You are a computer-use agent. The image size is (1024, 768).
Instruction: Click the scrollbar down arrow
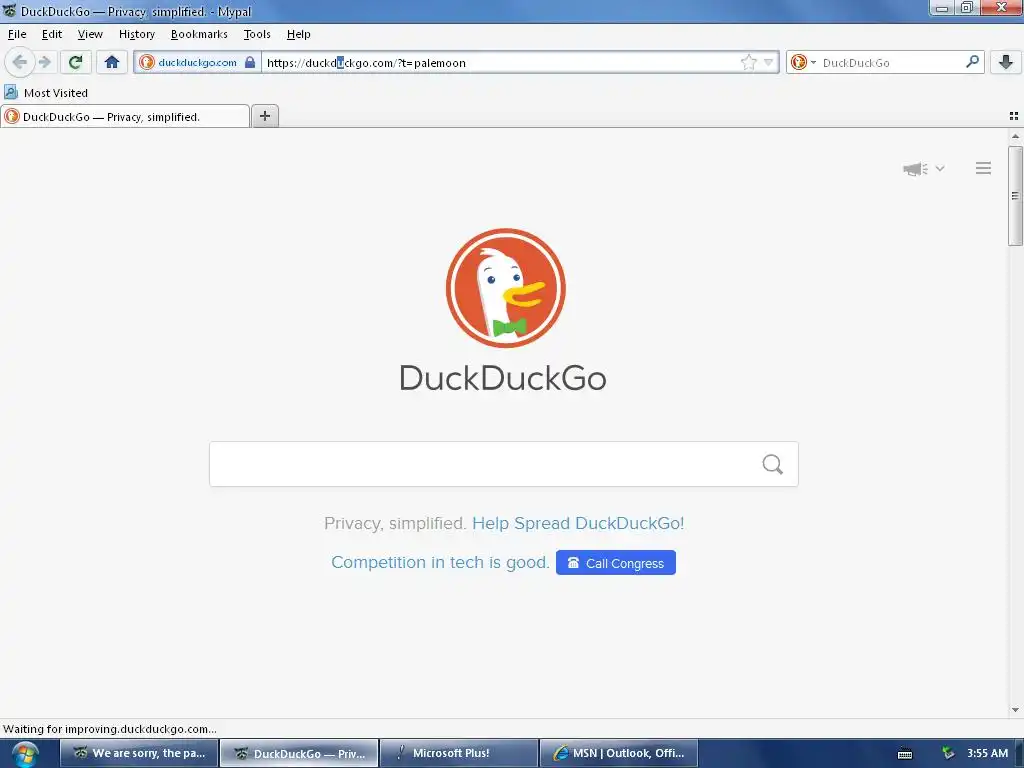point(1015,710)
